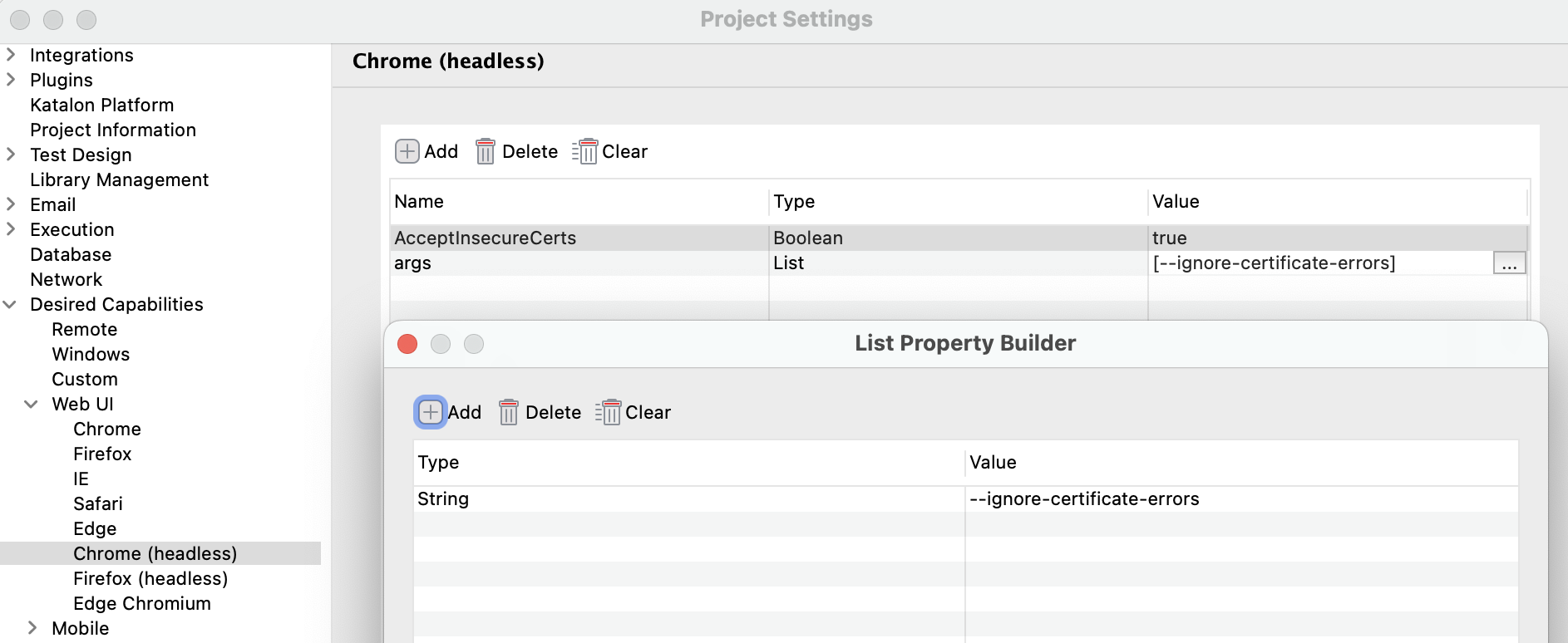Close the List Property Builder dialog

(407, 344)
